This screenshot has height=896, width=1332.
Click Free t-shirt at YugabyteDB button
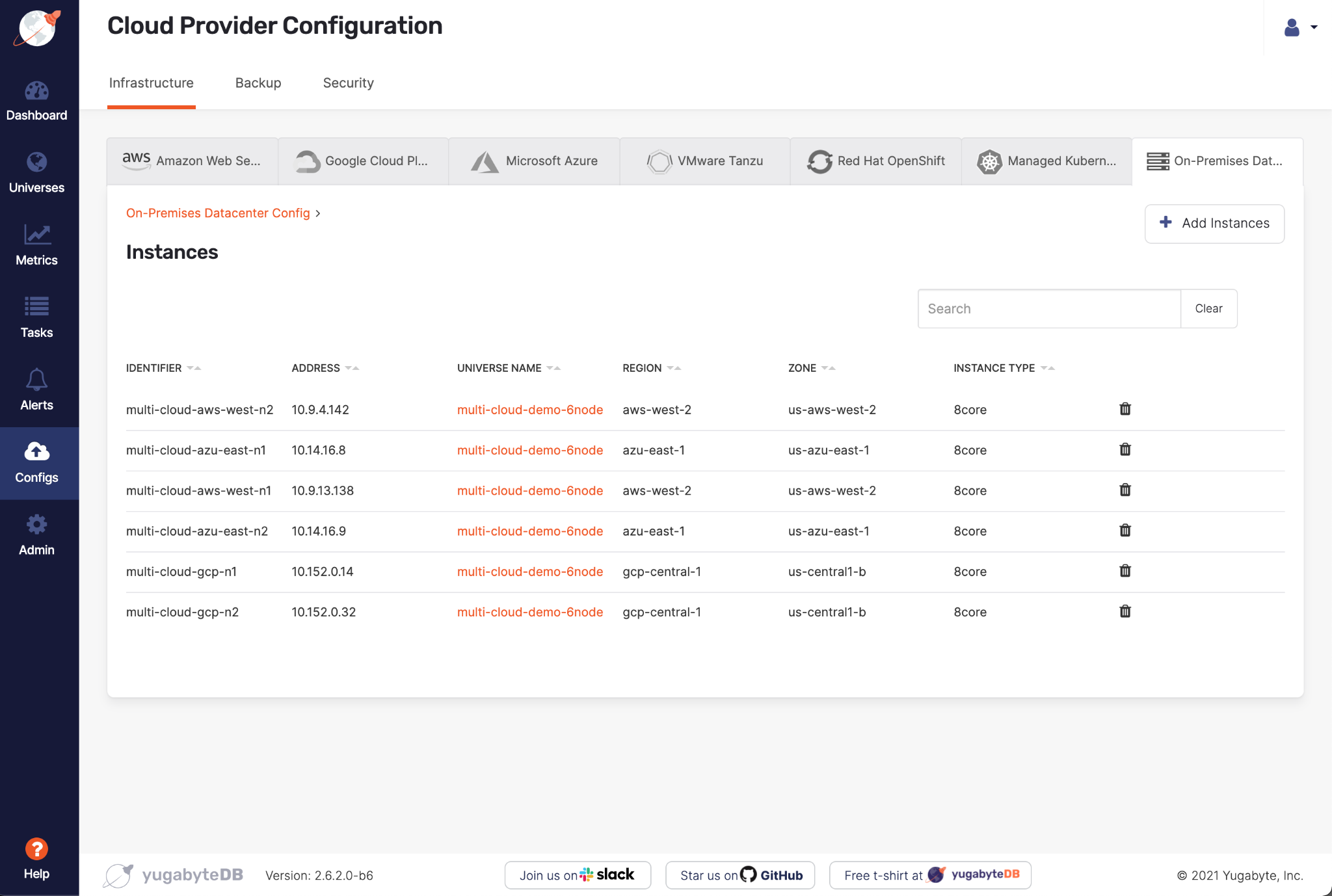[930, 875]
